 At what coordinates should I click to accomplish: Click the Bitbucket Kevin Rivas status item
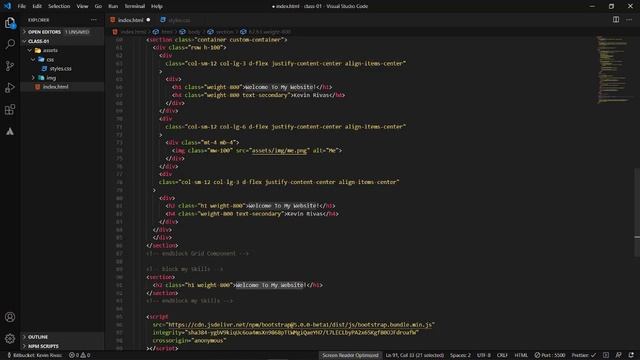[x=35, y=355]
